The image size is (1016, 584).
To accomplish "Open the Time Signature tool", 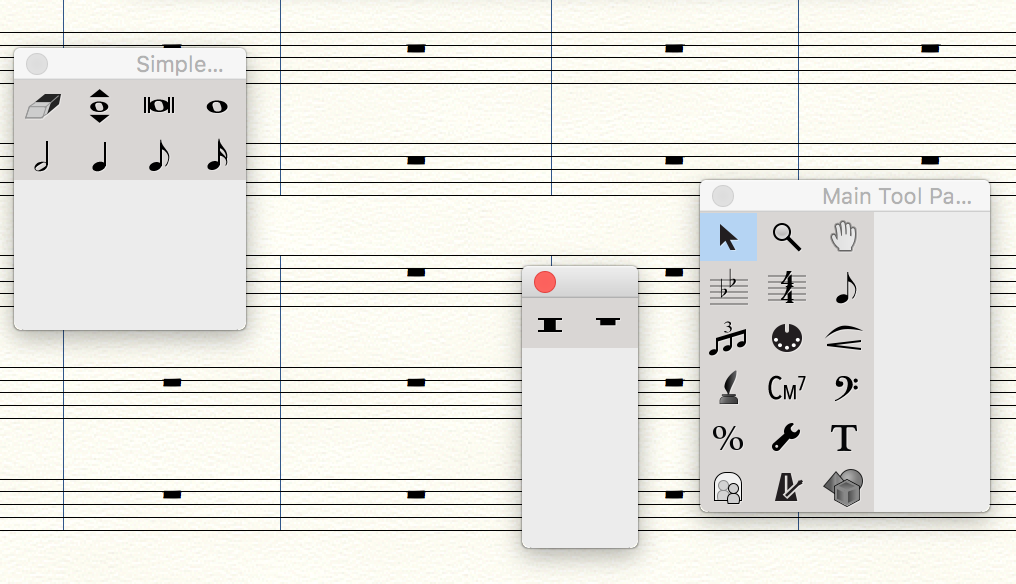I will (786, 288).
